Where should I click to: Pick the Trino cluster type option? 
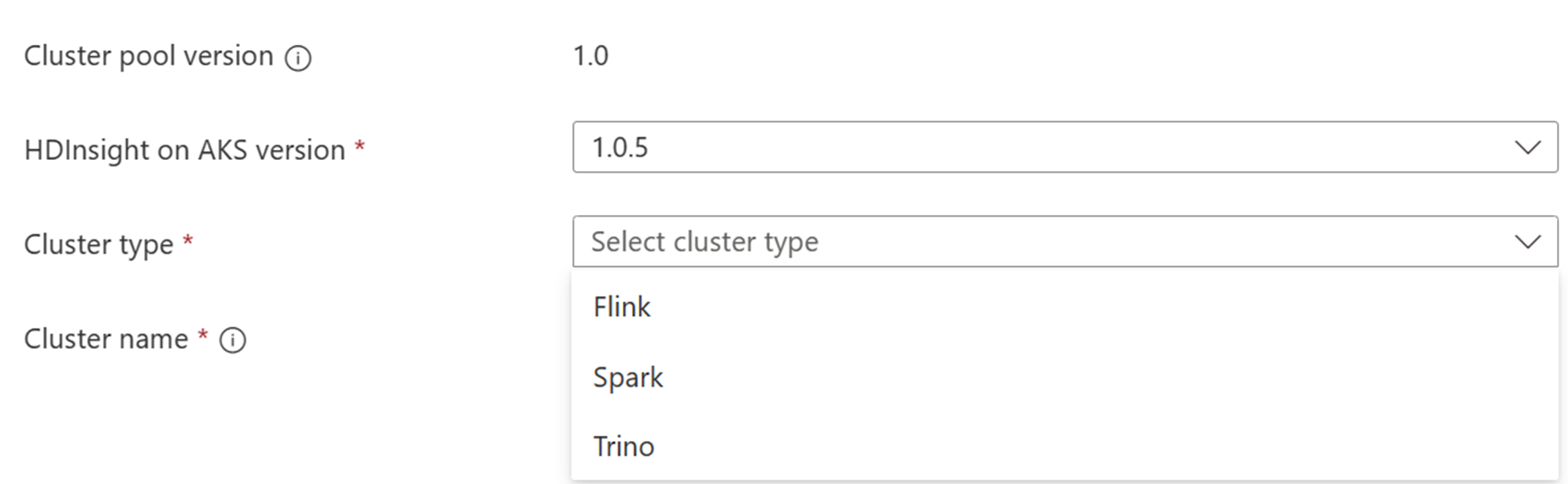click(624, 447)
